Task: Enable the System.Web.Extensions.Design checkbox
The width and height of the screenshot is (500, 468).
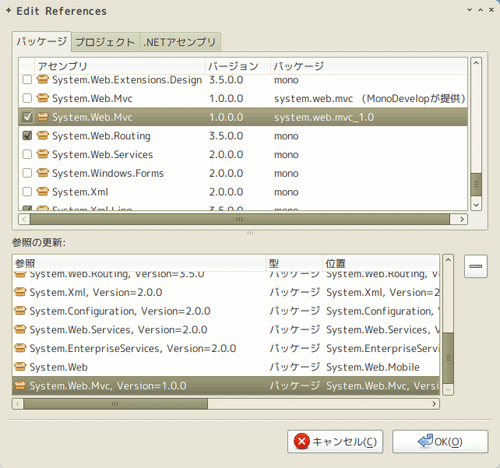Action: (27, 80)
